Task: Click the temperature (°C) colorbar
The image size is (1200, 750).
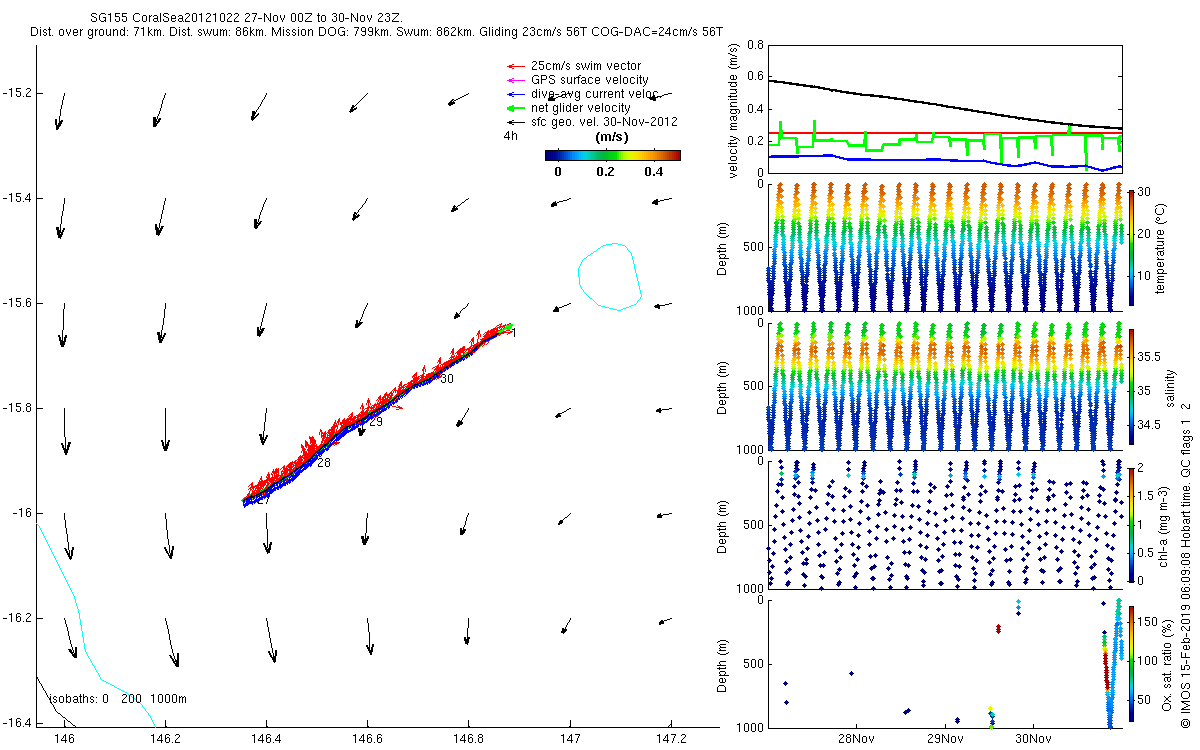Action: coord(1130,246)
